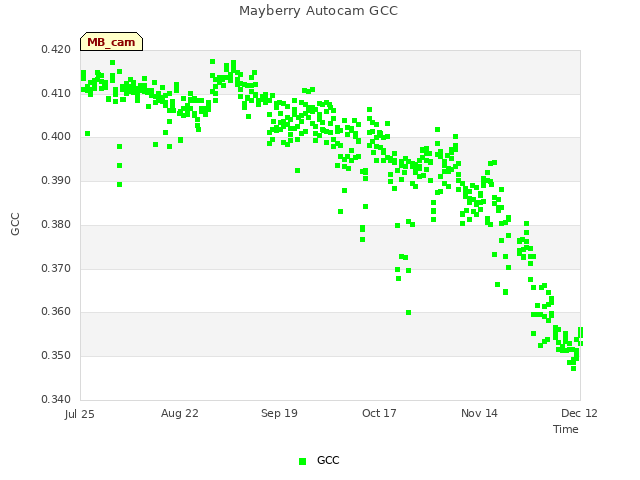Image resolution: width=640 pixels, height=480 pixels.
Task: Click the chart title Mayberry Autocam GCC
Action: [x=318, y=11]
